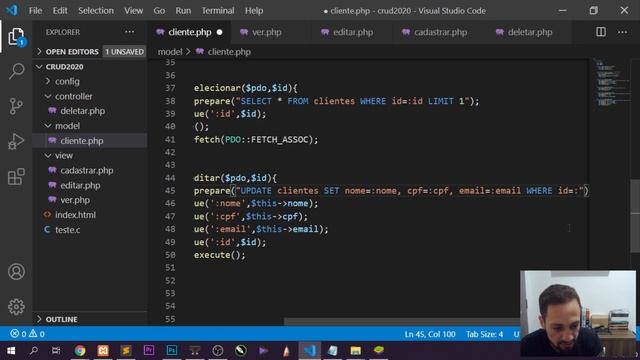Open Adobe Photoshop from taskbar
The height and width of the screenshot is (360, 640).
tap(172, 350)
